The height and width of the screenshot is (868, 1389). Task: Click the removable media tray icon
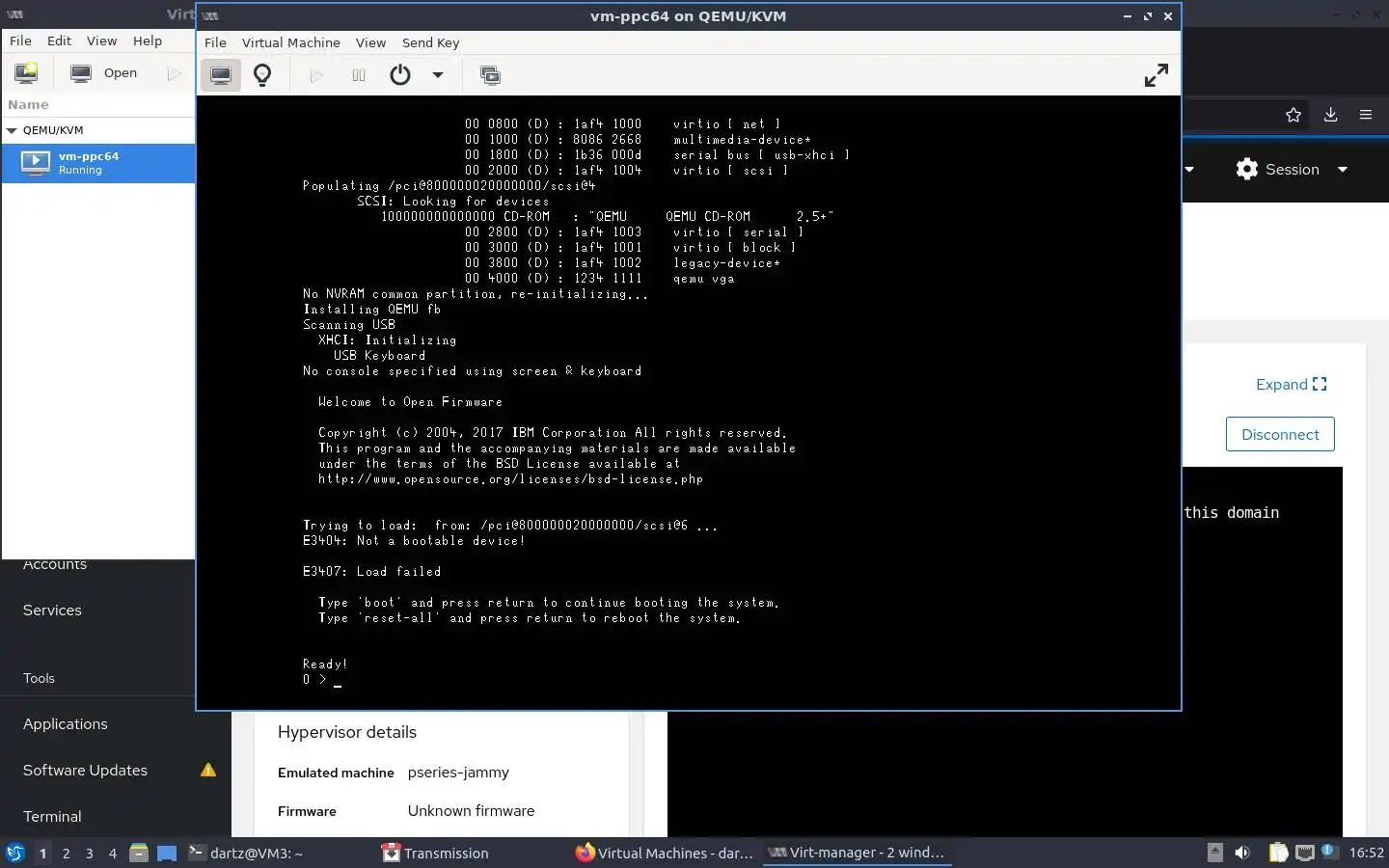pyautogui.click(x=1215, y=853)
